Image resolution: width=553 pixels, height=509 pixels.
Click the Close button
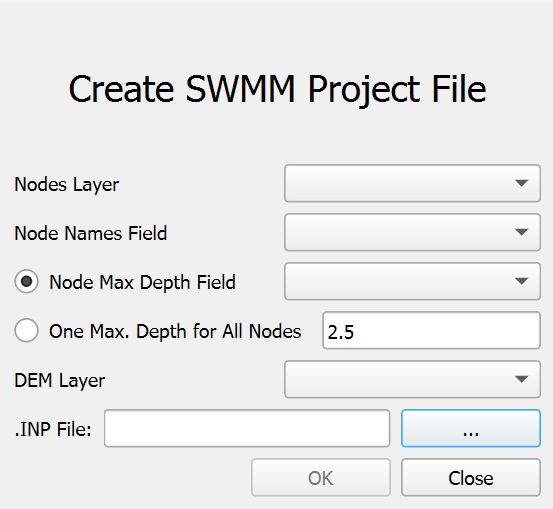tap(471, 477)
